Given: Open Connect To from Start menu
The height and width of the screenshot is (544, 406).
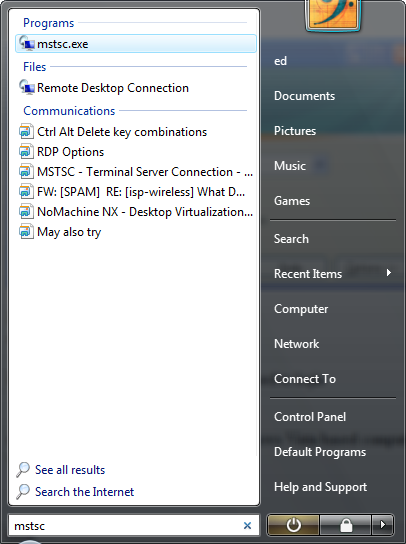Looking at the screenshot, I should [x=305, y=379].
